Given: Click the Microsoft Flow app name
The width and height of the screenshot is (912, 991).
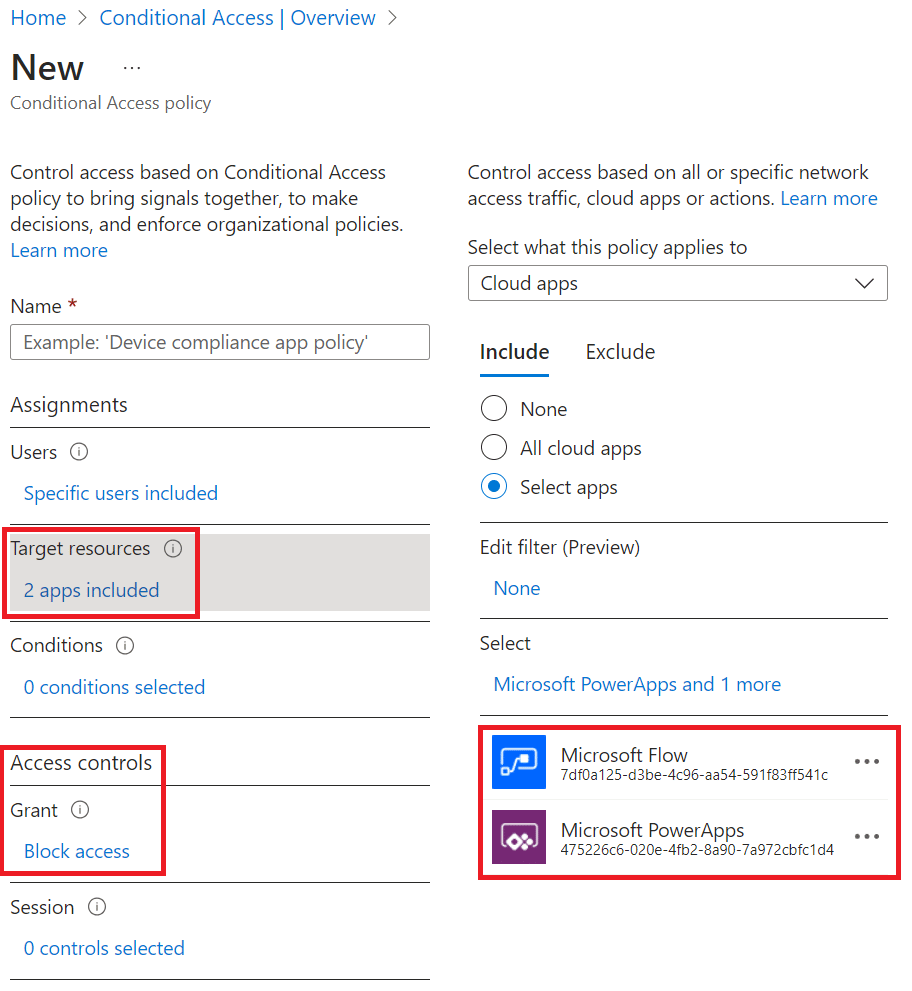Looking at the screenshot, I should pyautogui.click(x=624, y=755).
